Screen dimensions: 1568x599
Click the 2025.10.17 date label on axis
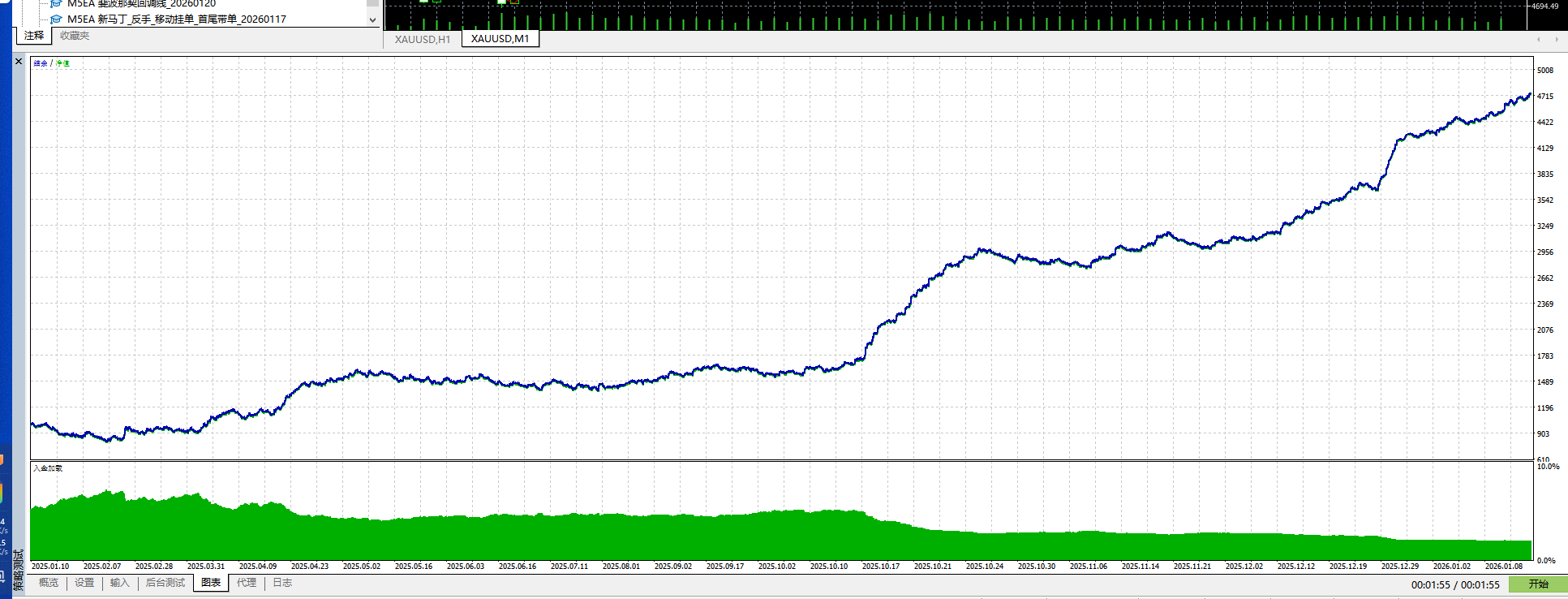(881, 567)
